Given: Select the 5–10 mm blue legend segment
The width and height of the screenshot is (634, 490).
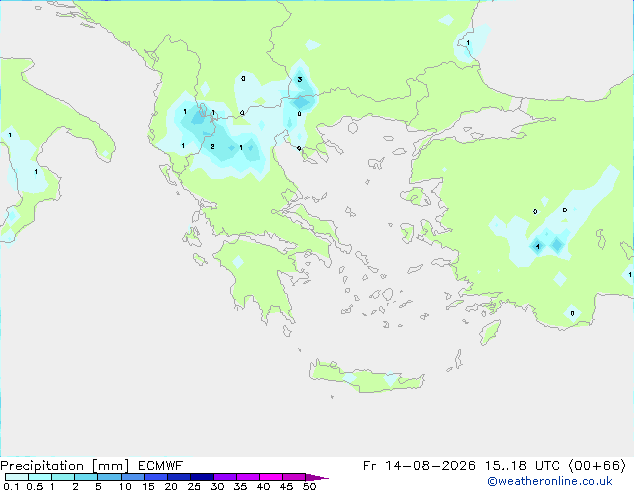Looking at the screenshot, I should (x=109, y=477).
